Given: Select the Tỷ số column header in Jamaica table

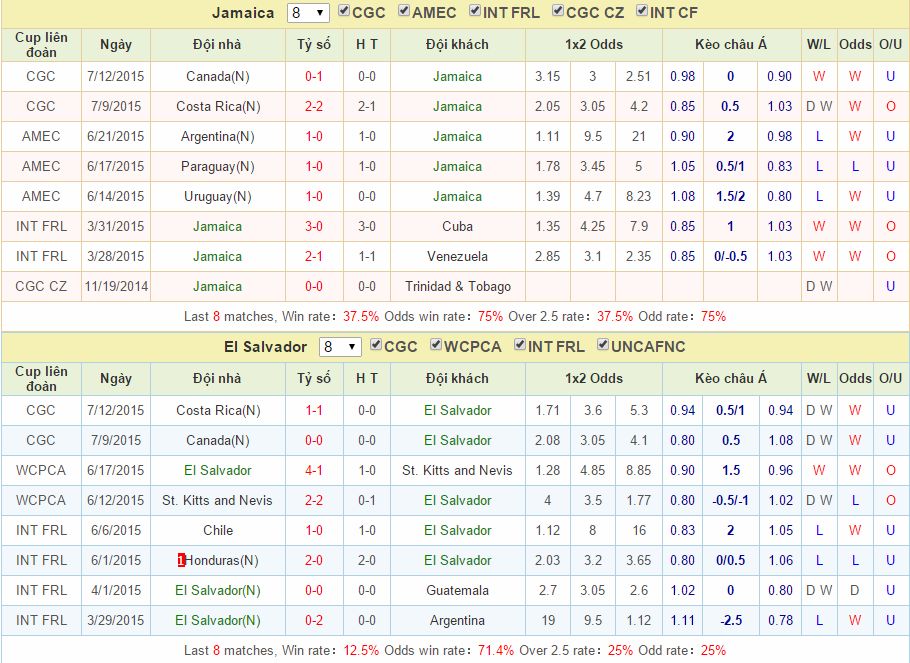Looking at the screenshot, I should tap(314, 45).
